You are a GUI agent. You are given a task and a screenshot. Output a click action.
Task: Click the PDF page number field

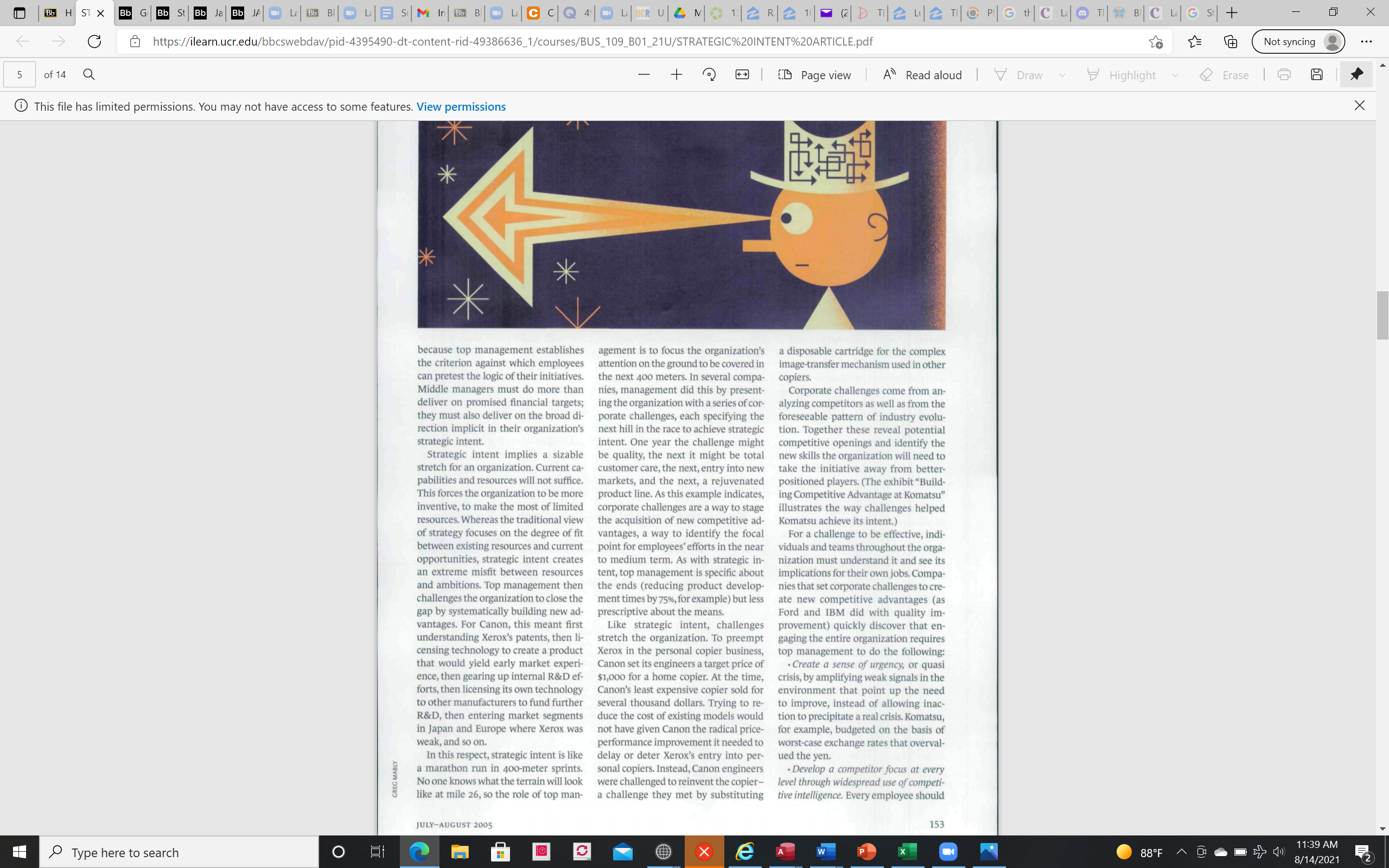20,75
